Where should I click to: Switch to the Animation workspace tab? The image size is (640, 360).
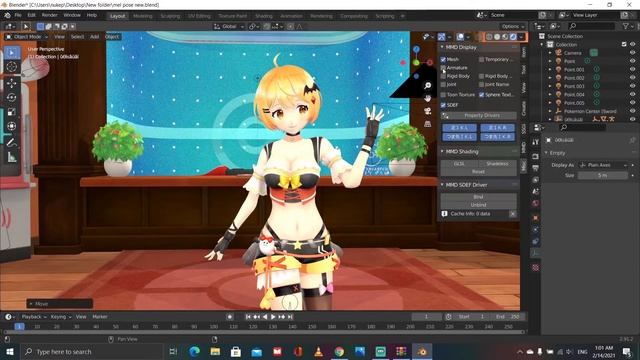coord(291,16)
